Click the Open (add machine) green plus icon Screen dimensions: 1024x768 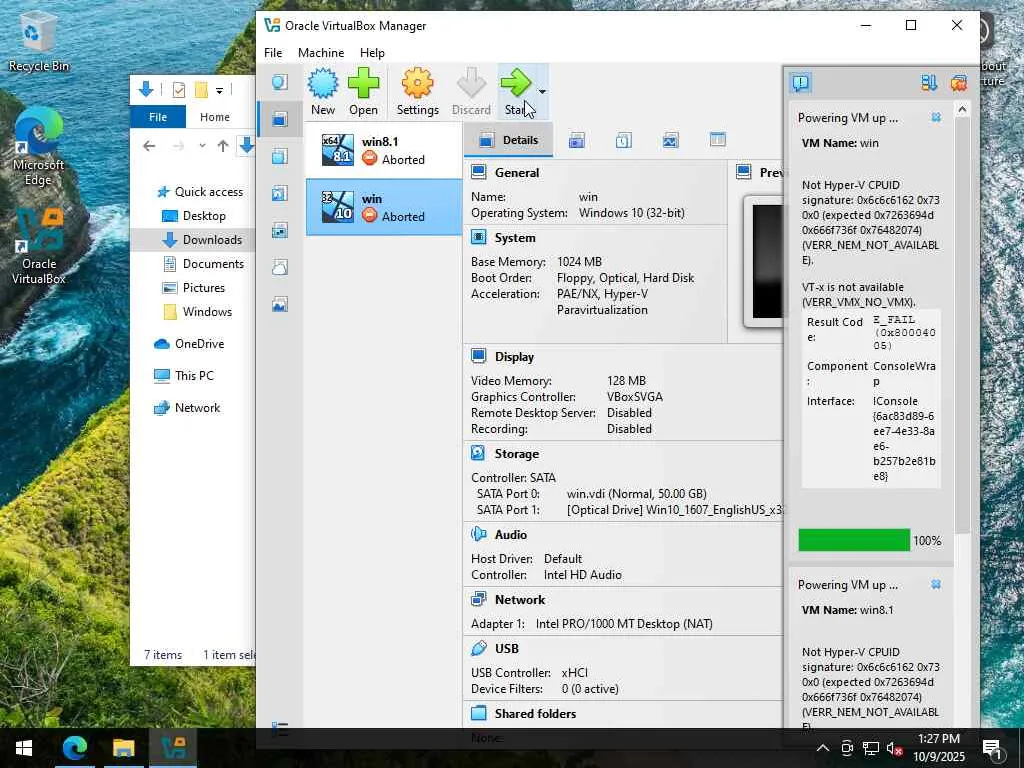[363, 84]
